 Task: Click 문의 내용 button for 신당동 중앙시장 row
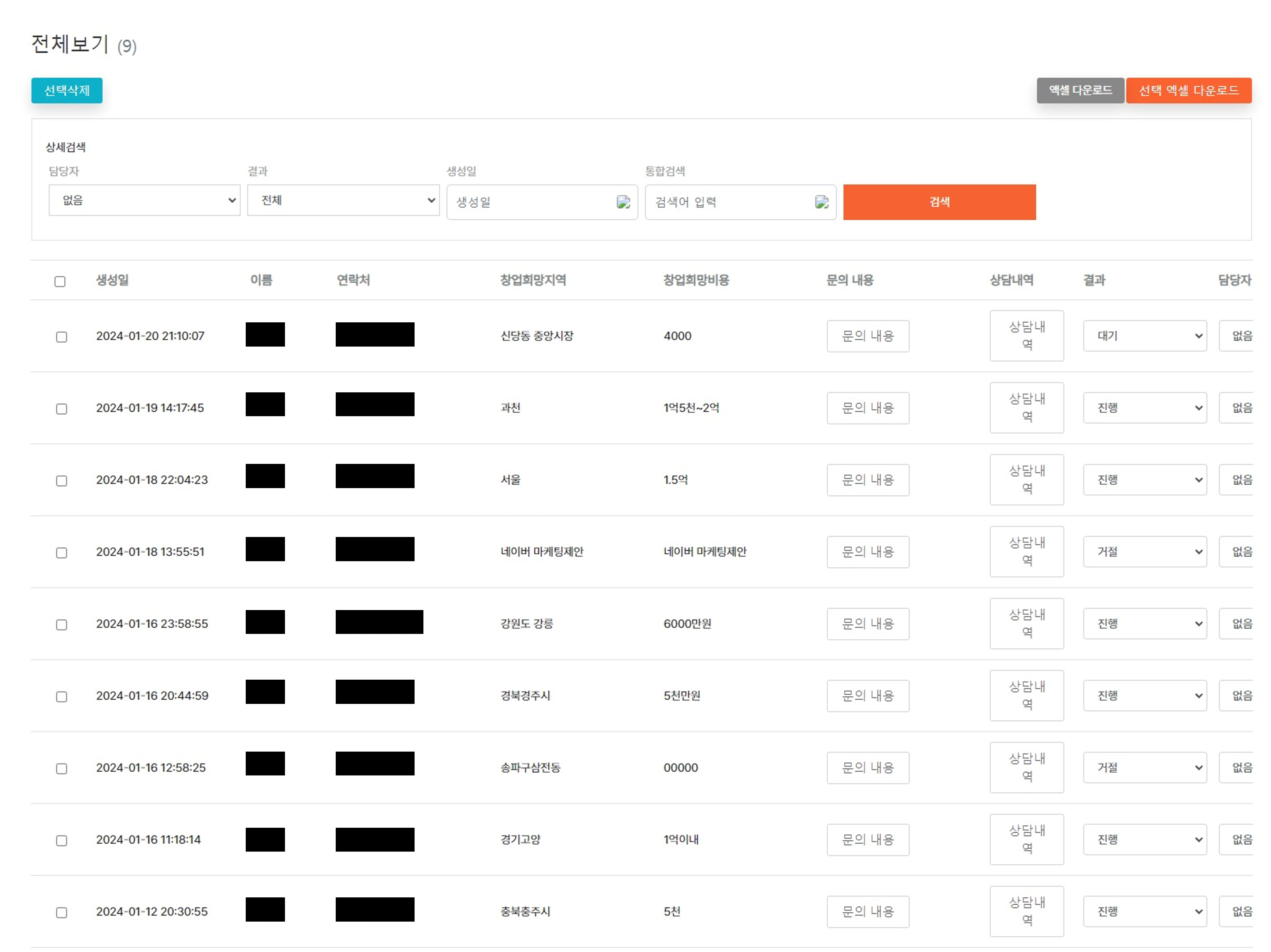click(x=868, y=336)
